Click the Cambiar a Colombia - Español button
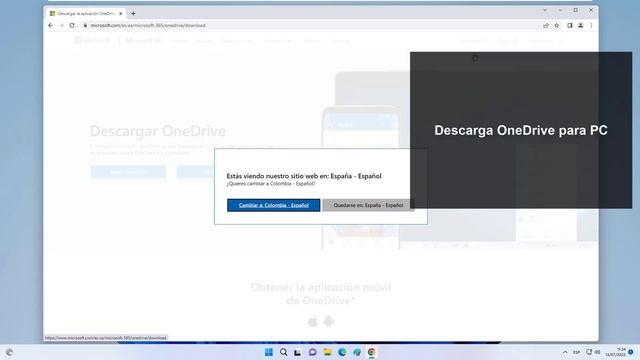 tap(273, 205)
